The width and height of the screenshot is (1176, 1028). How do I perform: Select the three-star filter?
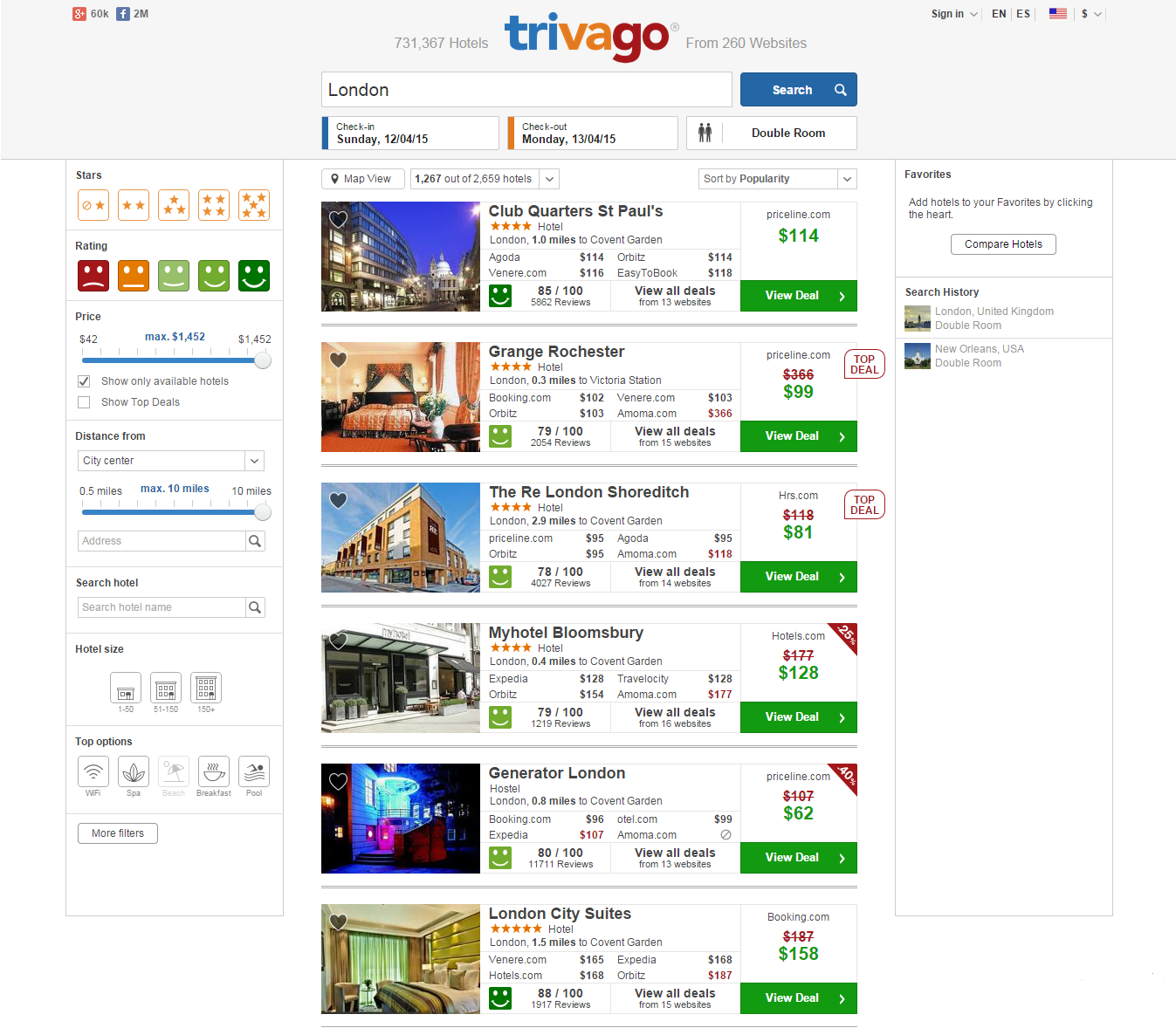point(174,205)
